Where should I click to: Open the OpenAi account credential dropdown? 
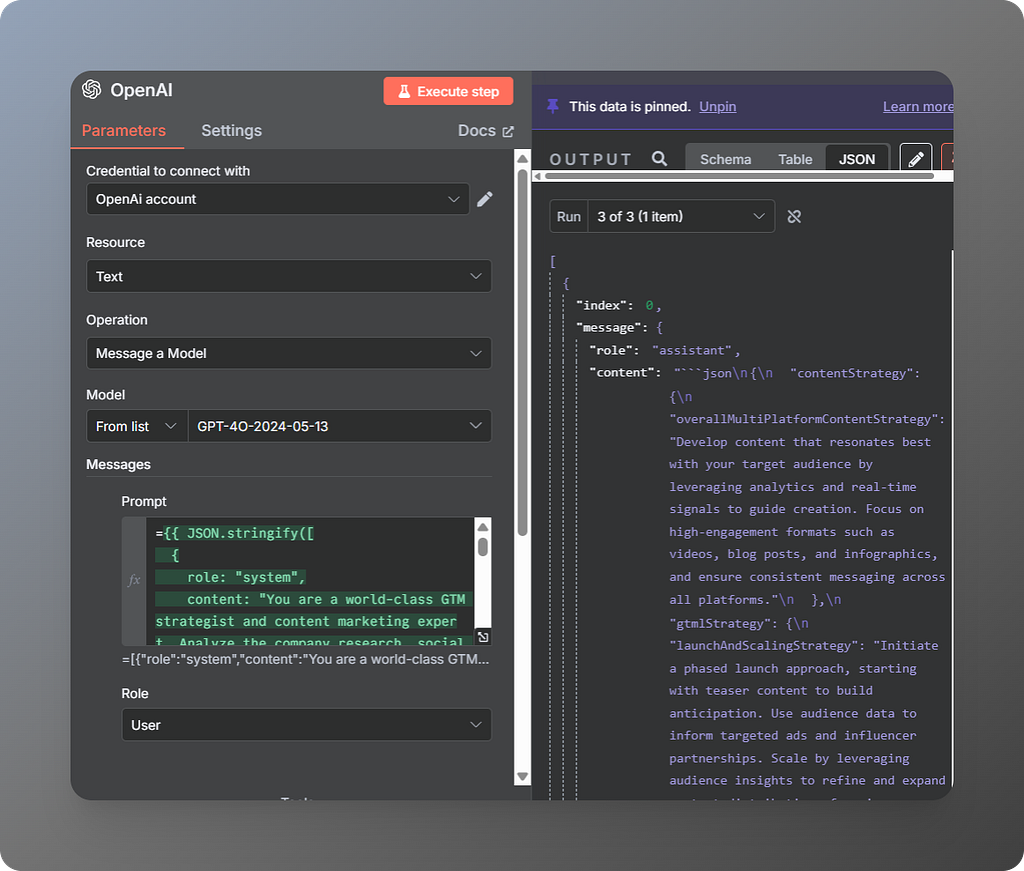(278, 199)
